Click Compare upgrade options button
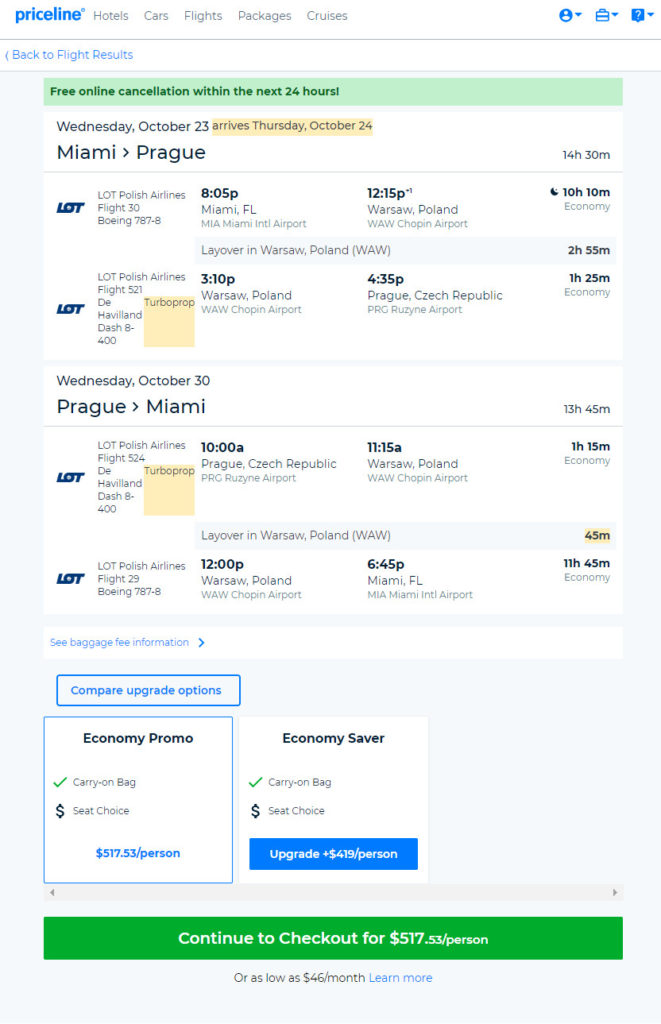 (x=148, y=690)
